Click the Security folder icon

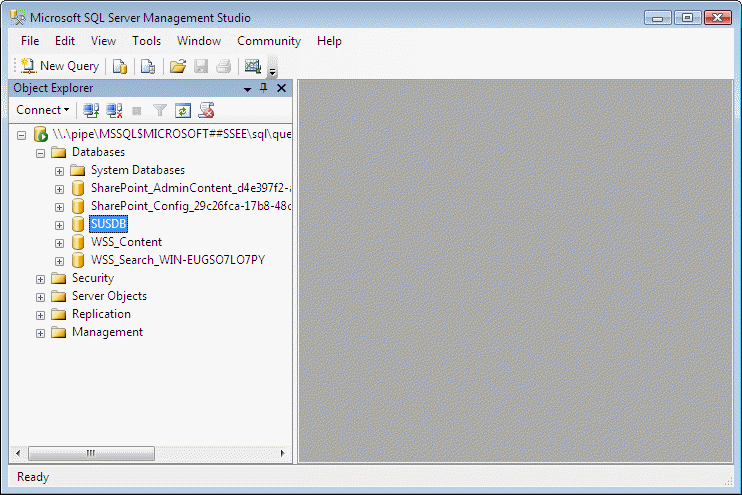pos(59,278)
